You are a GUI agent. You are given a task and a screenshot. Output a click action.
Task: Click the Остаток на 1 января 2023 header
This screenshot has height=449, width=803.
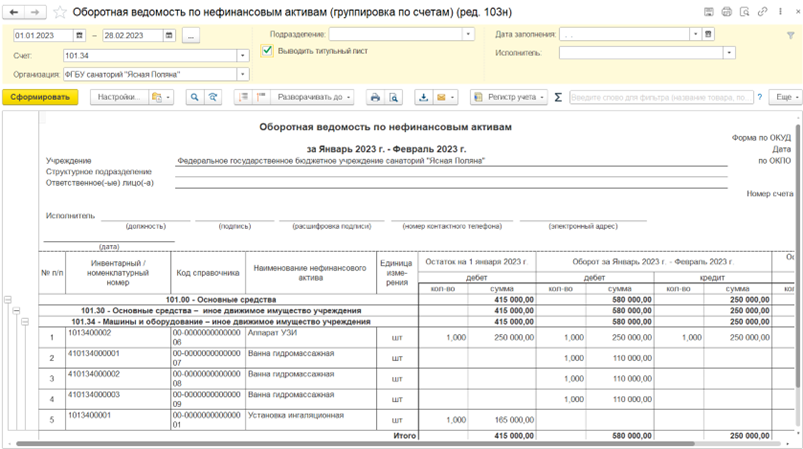[x=476, y=262]
